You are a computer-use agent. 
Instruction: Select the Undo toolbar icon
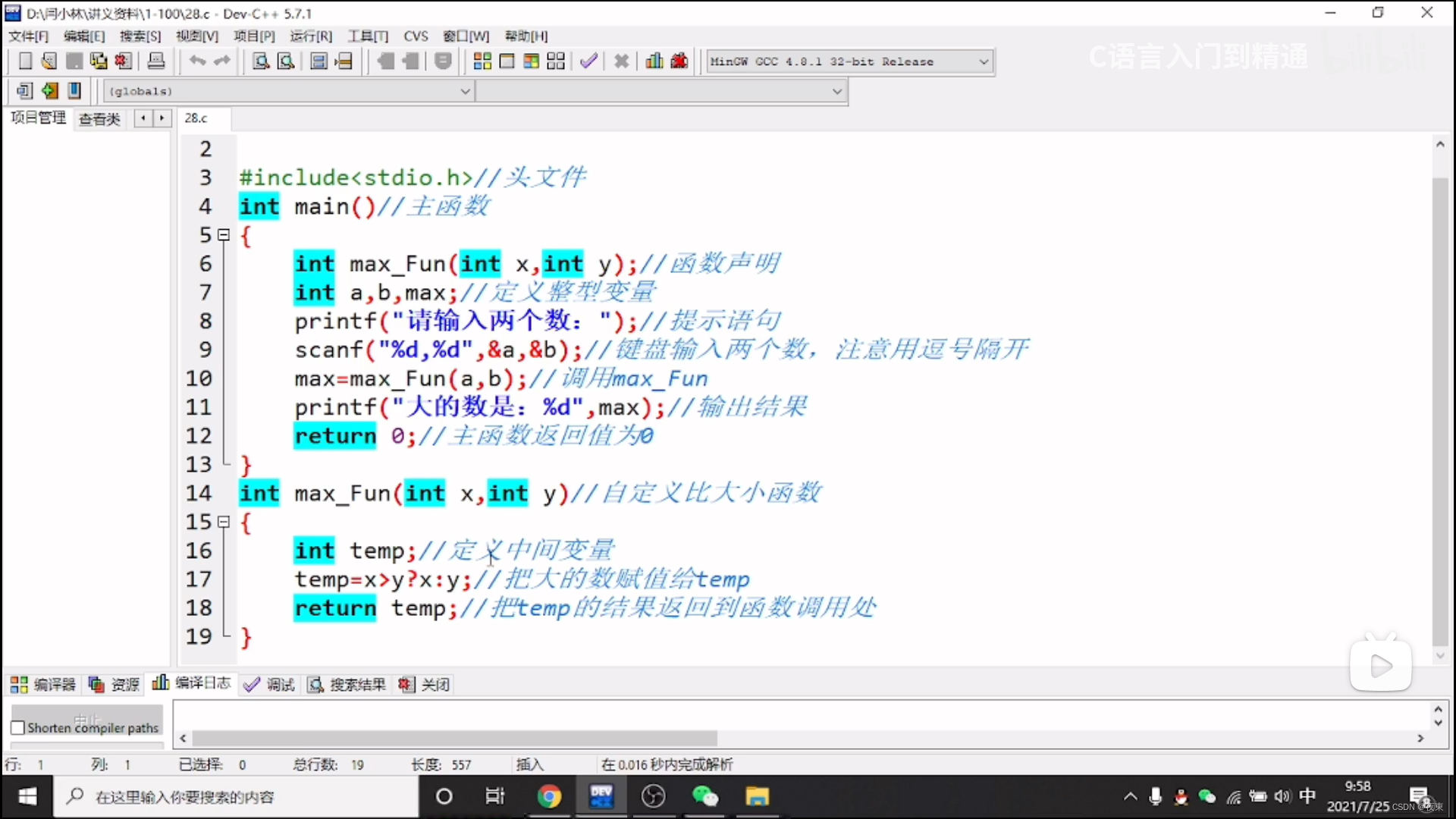coord(197,61)
